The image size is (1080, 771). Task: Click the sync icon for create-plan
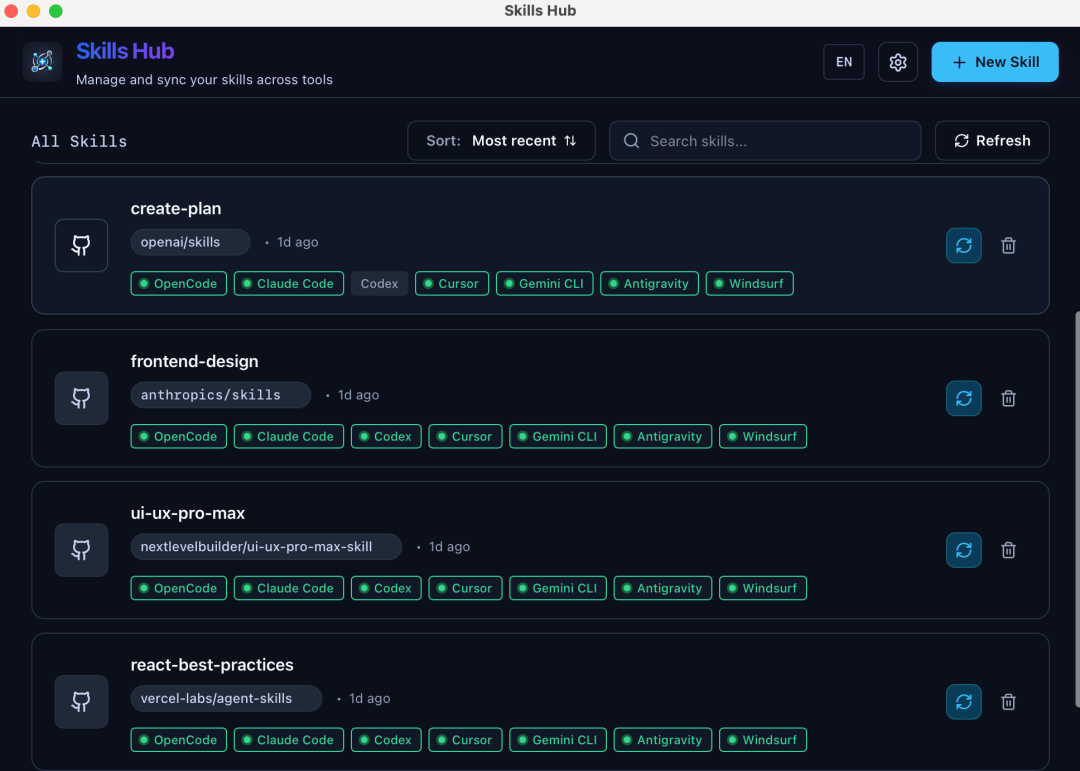tap(963, 245)
